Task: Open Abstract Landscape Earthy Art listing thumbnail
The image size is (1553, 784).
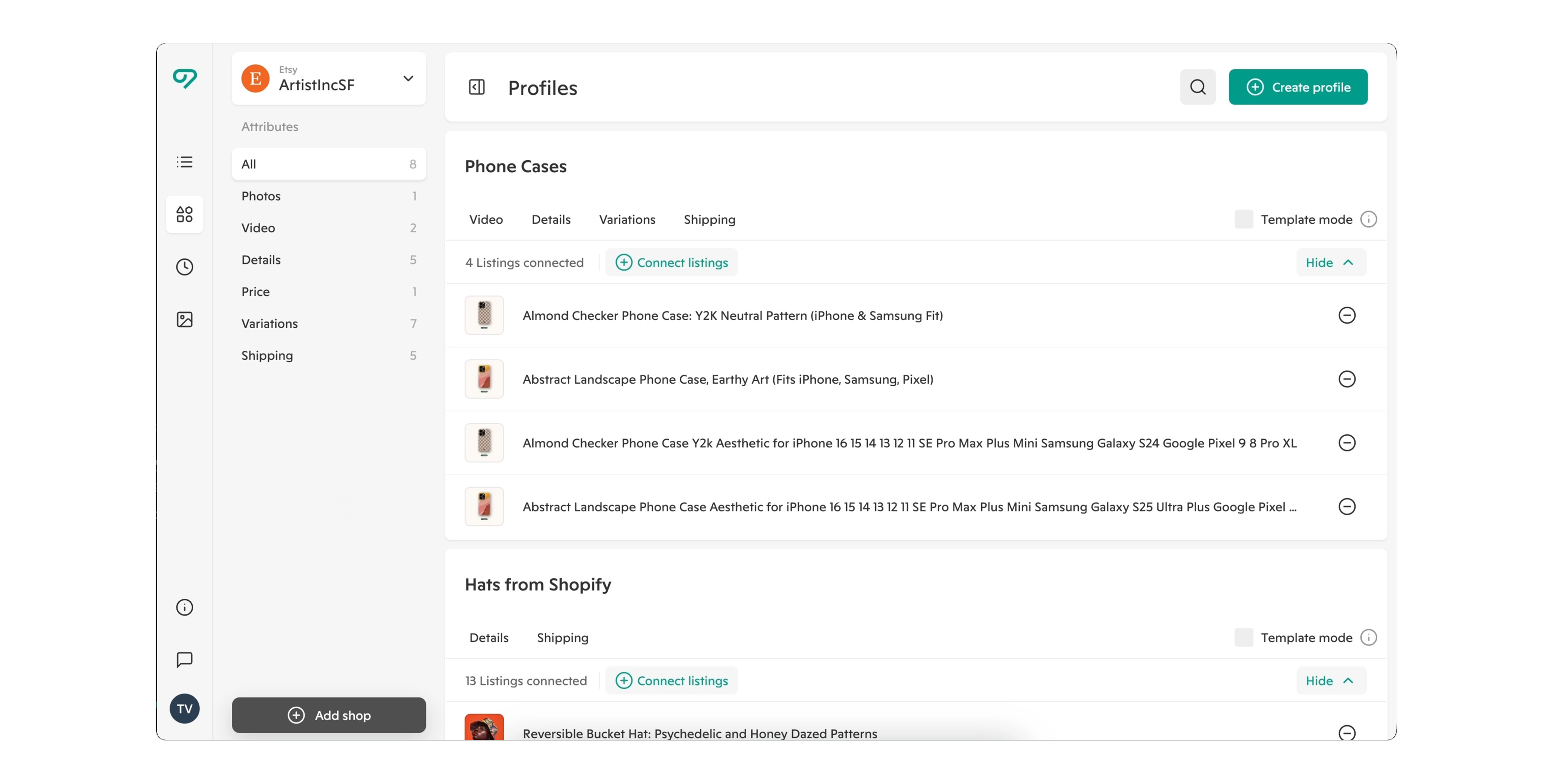Action: [484, 379]
